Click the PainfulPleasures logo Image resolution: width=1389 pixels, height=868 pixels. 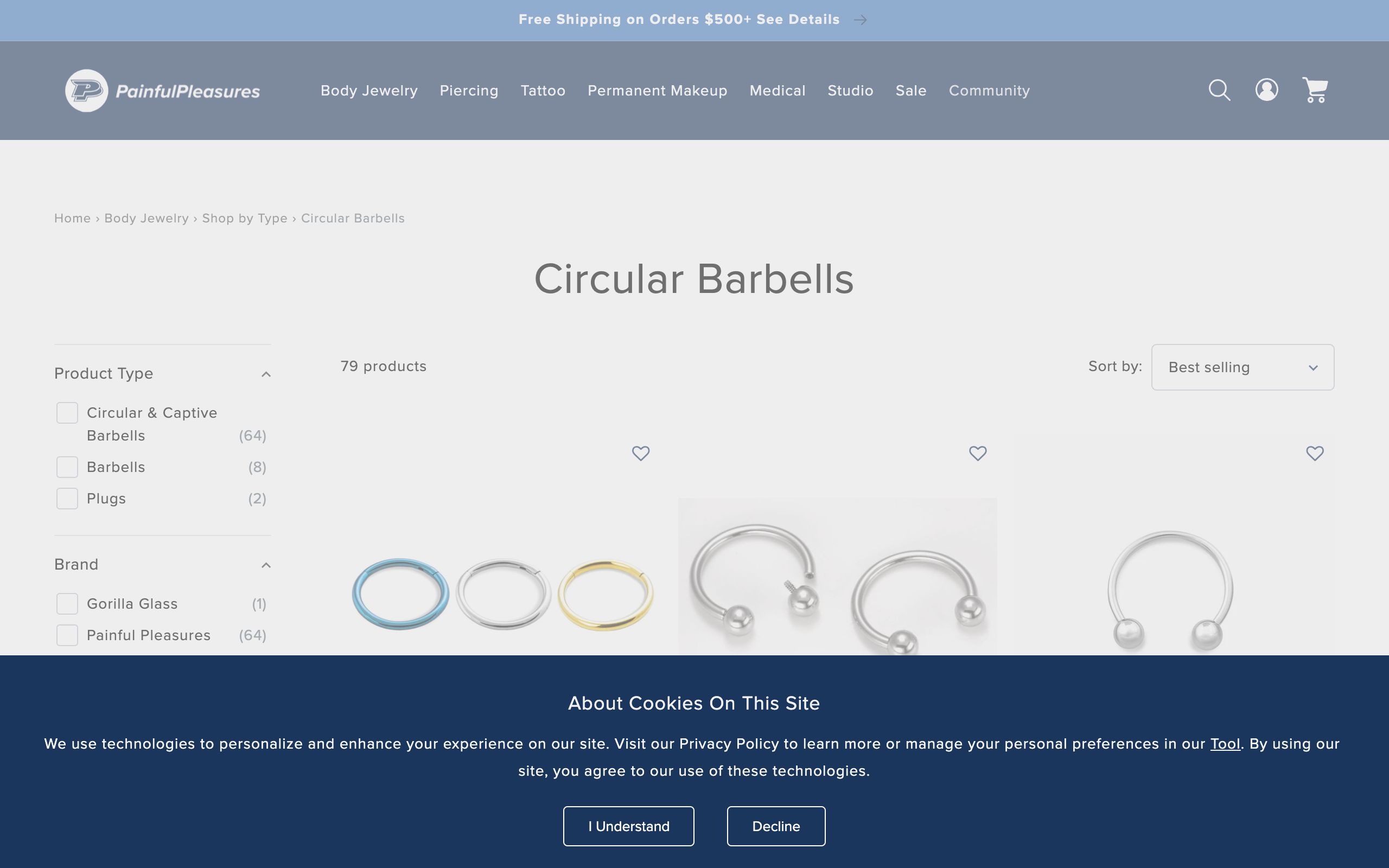(162, 90)
